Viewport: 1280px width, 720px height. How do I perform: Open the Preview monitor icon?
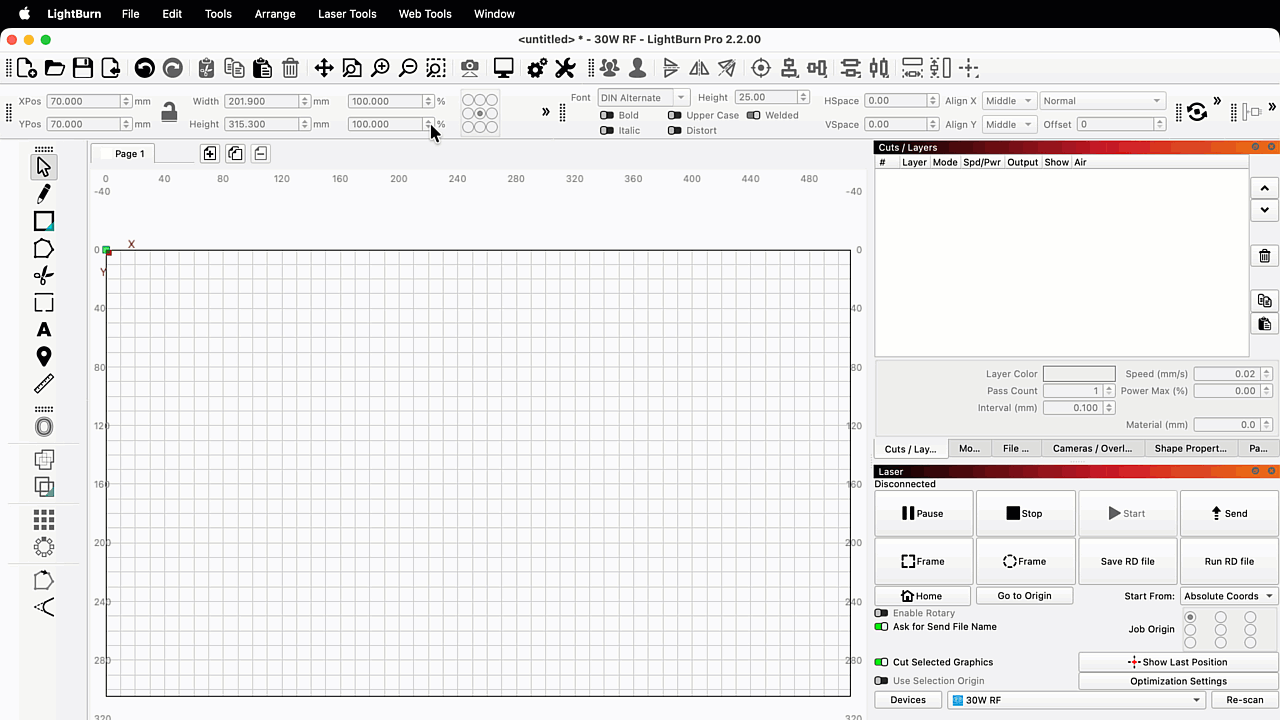tap(504, 68)
